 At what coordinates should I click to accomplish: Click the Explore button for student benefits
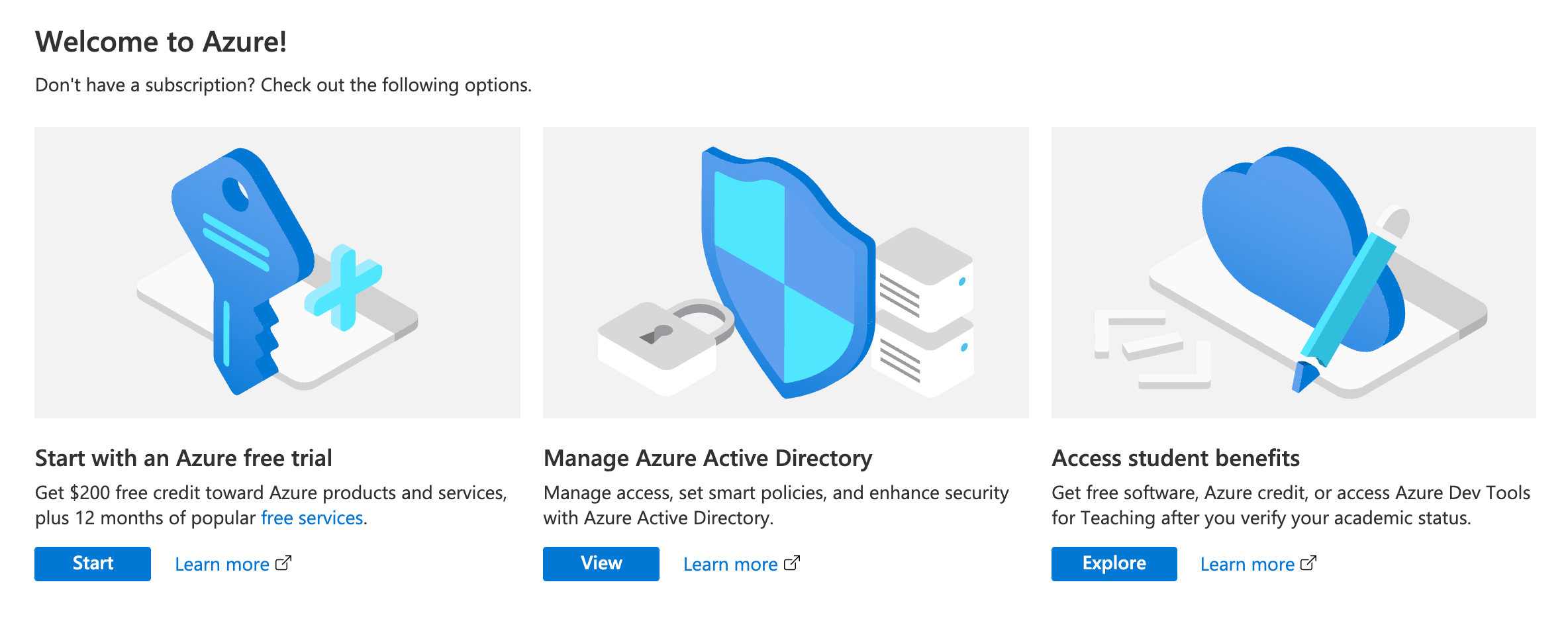(1114, 563)
